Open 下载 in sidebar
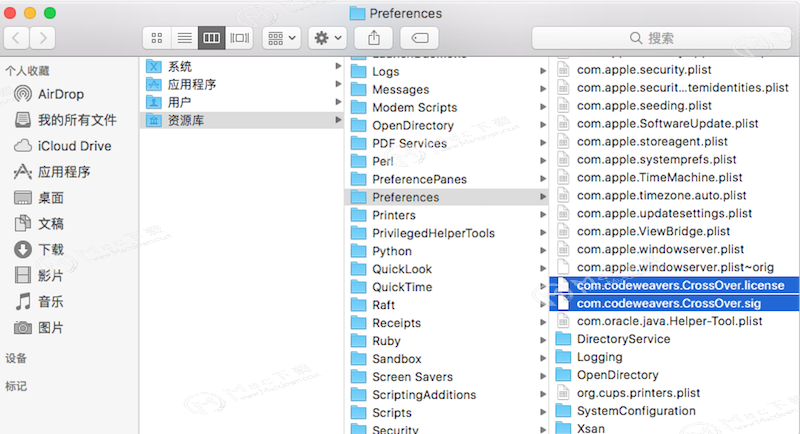The height and width of the screenshot is (434, 800). tap(38, 249)
